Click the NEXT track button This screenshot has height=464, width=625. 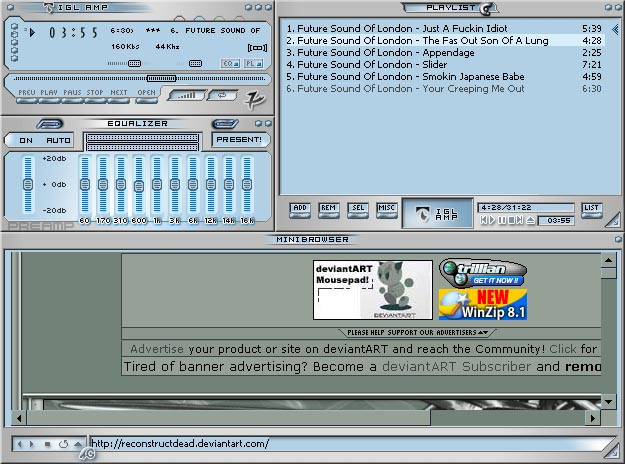(118, 95)
